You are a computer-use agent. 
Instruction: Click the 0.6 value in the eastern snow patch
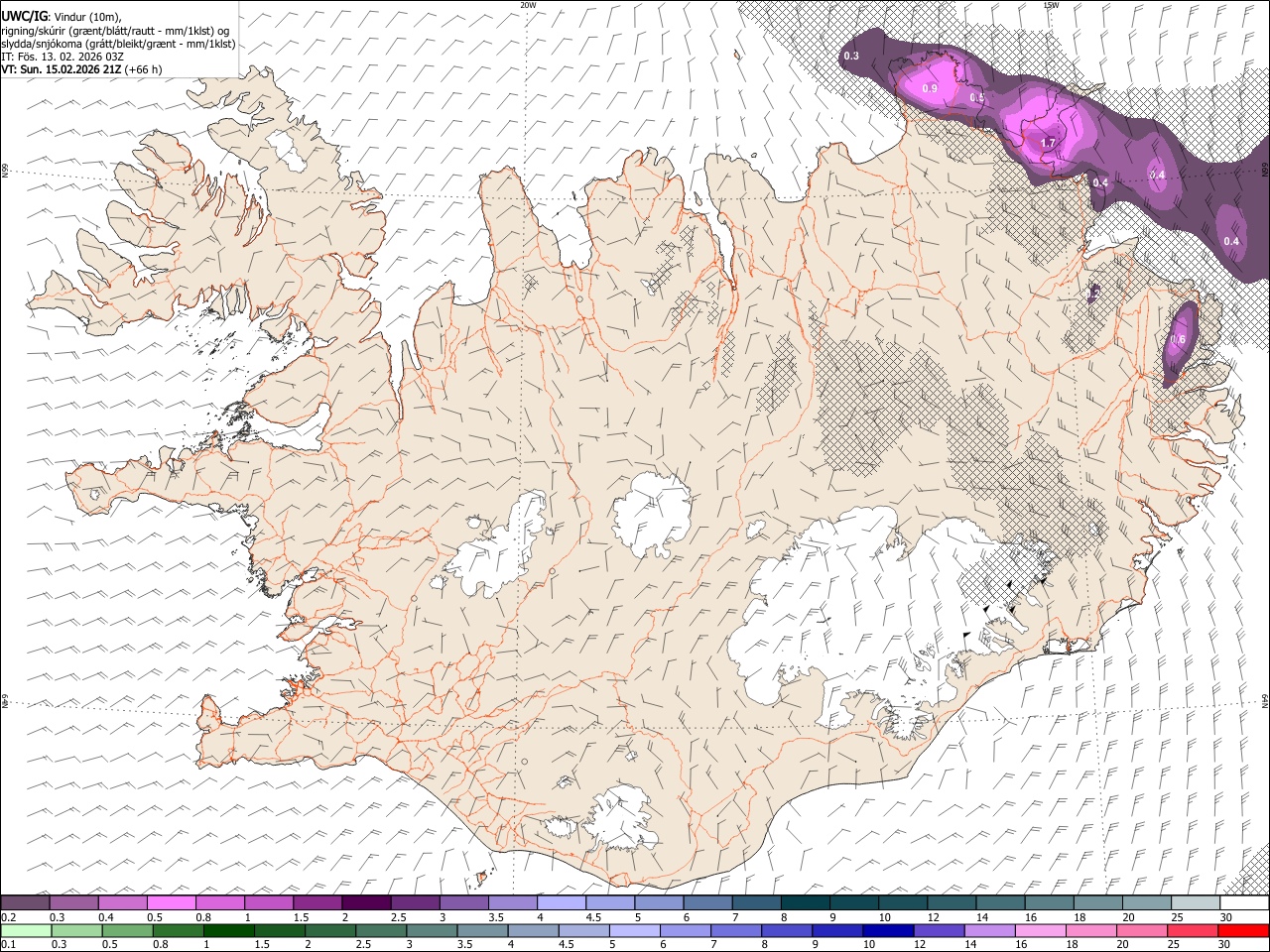click(x=1178, y=340)
